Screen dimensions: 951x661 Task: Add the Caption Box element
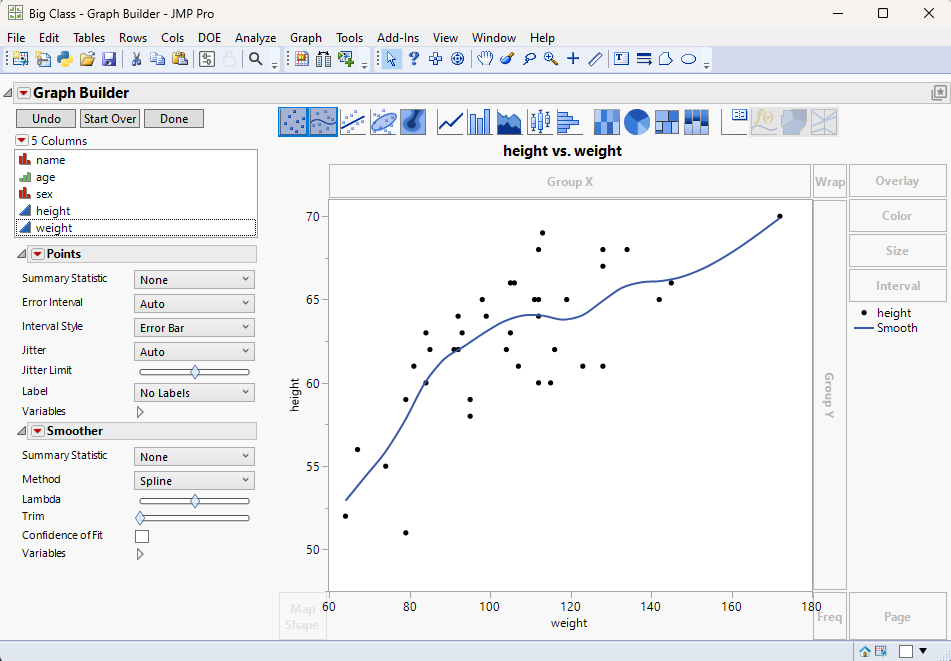point(734,122)
